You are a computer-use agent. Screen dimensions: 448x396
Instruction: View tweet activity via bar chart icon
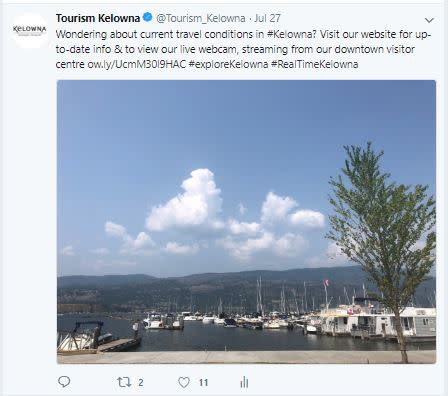click(x=244, y=382)
